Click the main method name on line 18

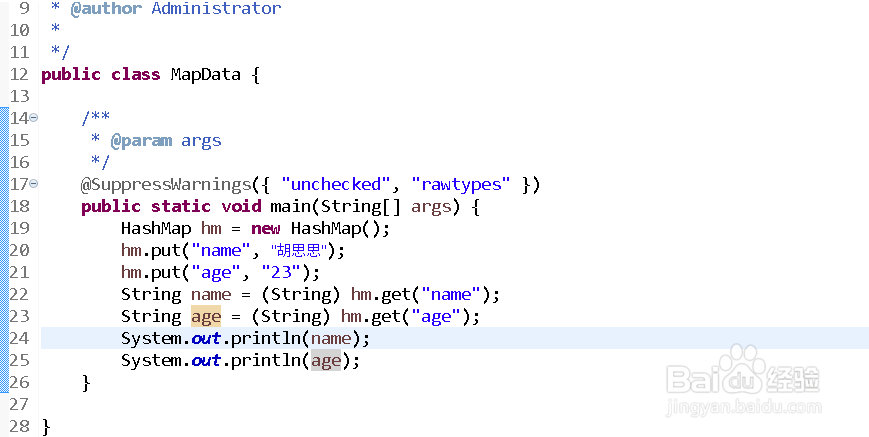(x=291, y=207)
